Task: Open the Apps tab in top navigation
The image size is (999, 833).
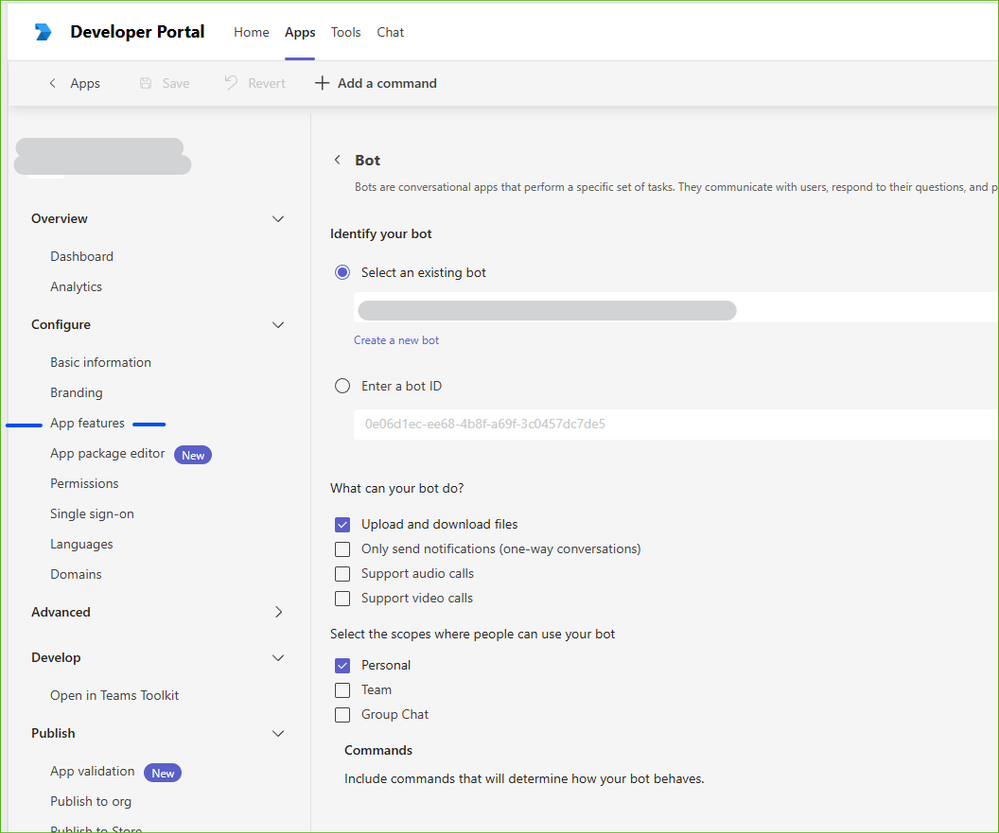Action: [299, 32]
